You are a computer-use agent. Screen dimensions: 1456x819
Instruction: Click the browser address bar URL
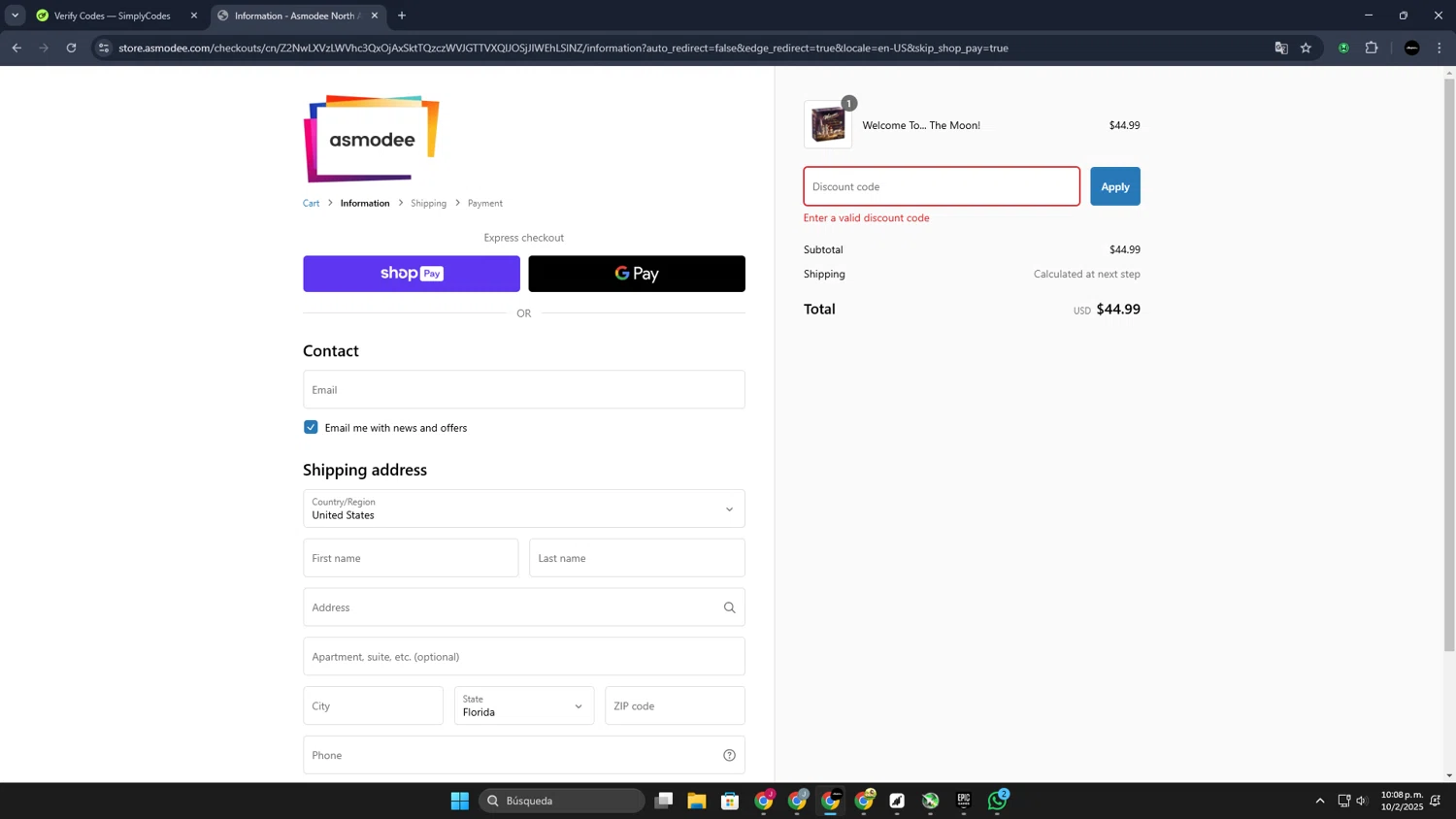pos(563,48)
